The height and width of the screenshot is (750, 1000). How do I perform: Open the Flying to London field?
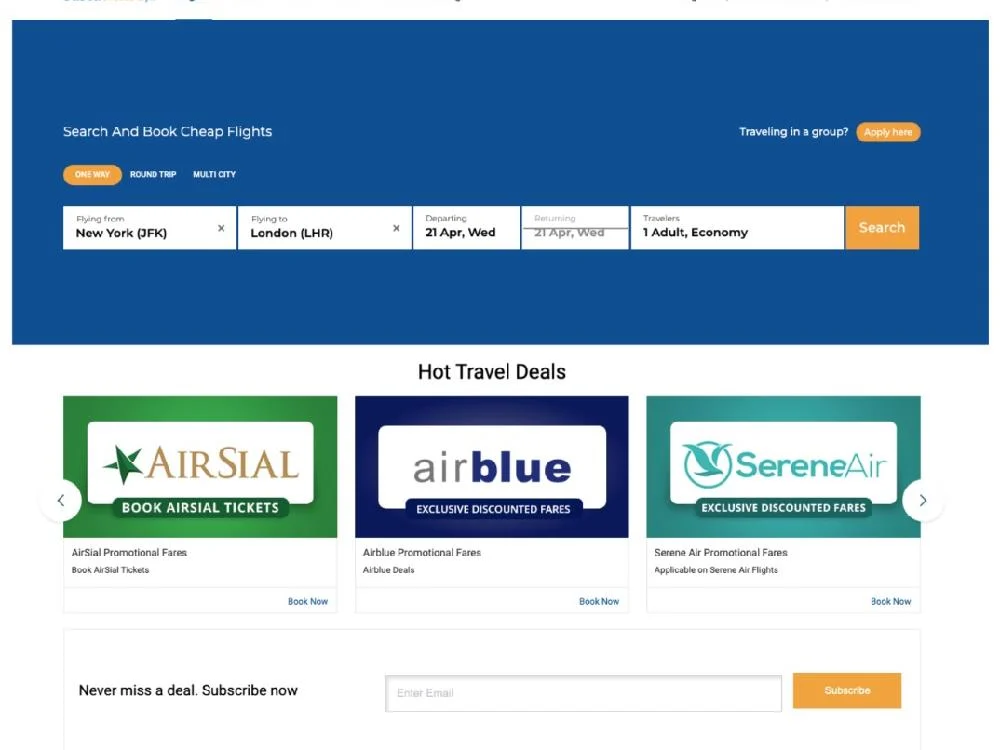coord(325,228)
